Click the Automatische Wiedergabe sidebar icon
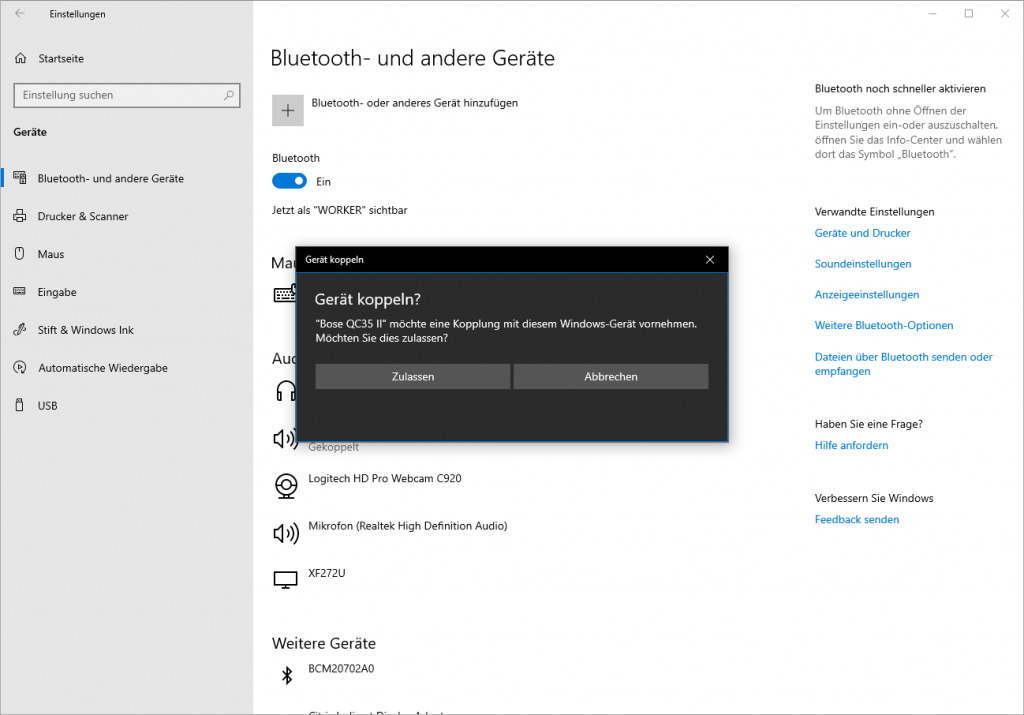This screenshot has height=715, width=1024. (22, 367)
